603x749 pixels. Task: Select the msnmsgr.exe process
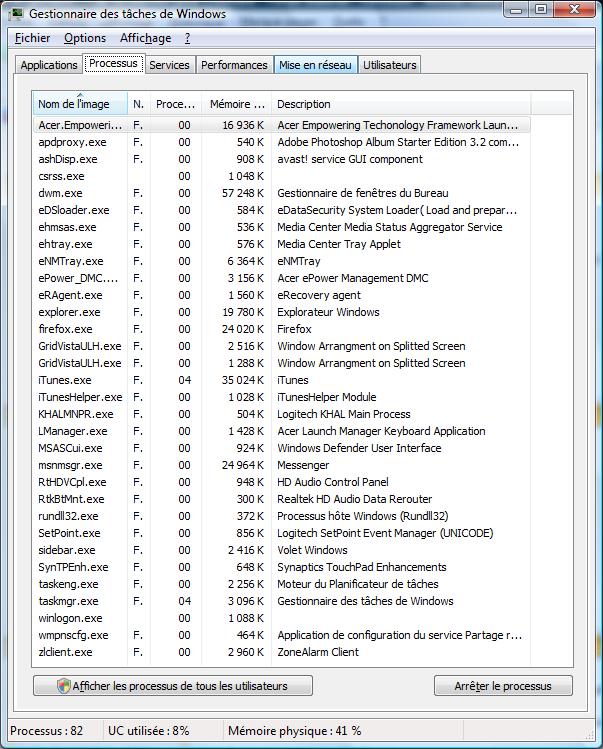282,465
